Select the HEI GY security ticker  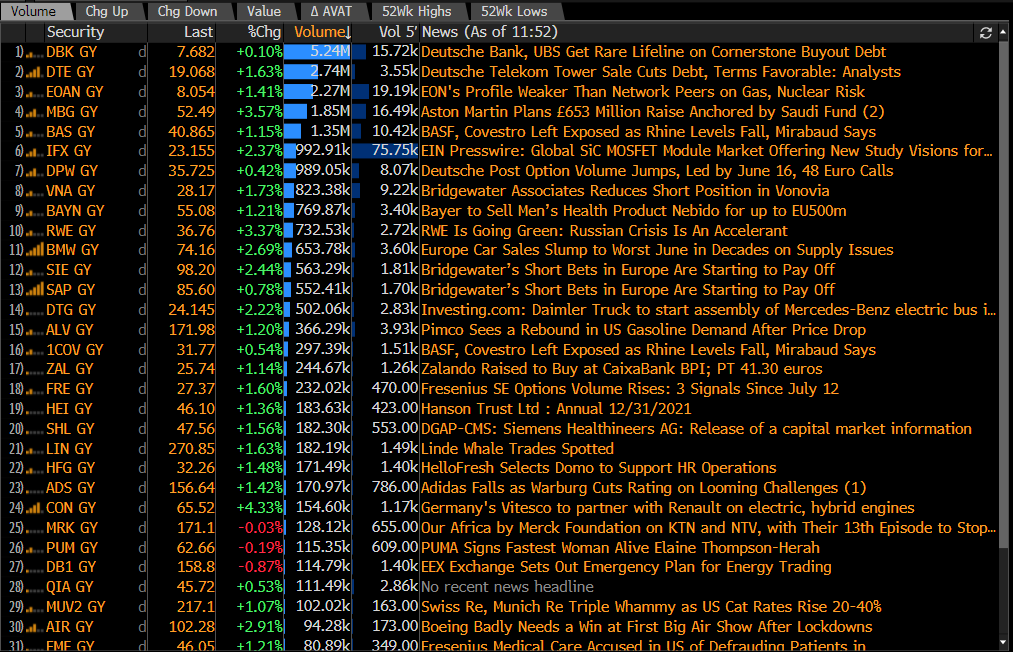pyautogui.click(x=69, y=409)
